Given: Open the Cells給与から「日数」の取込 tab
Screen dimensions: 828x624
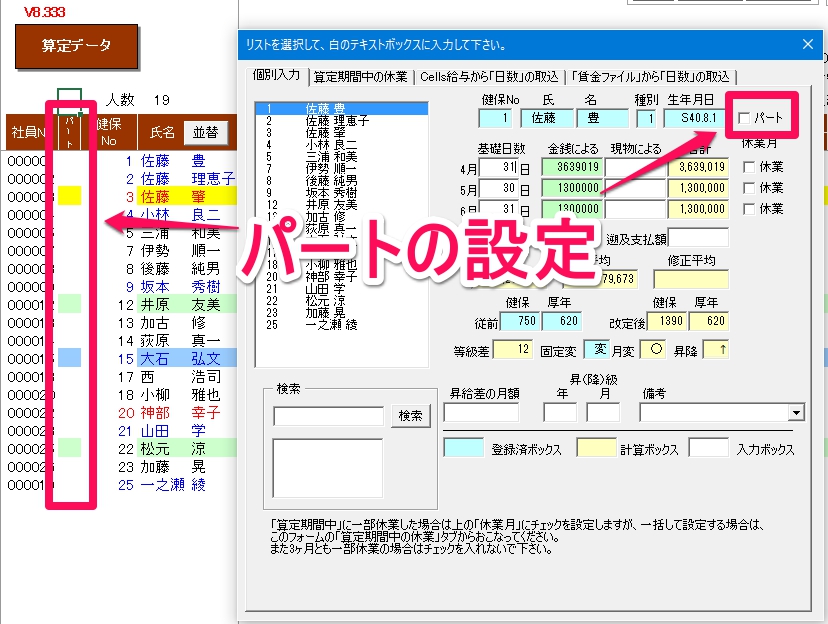Looking at the screenshot, I should [490, 77].
